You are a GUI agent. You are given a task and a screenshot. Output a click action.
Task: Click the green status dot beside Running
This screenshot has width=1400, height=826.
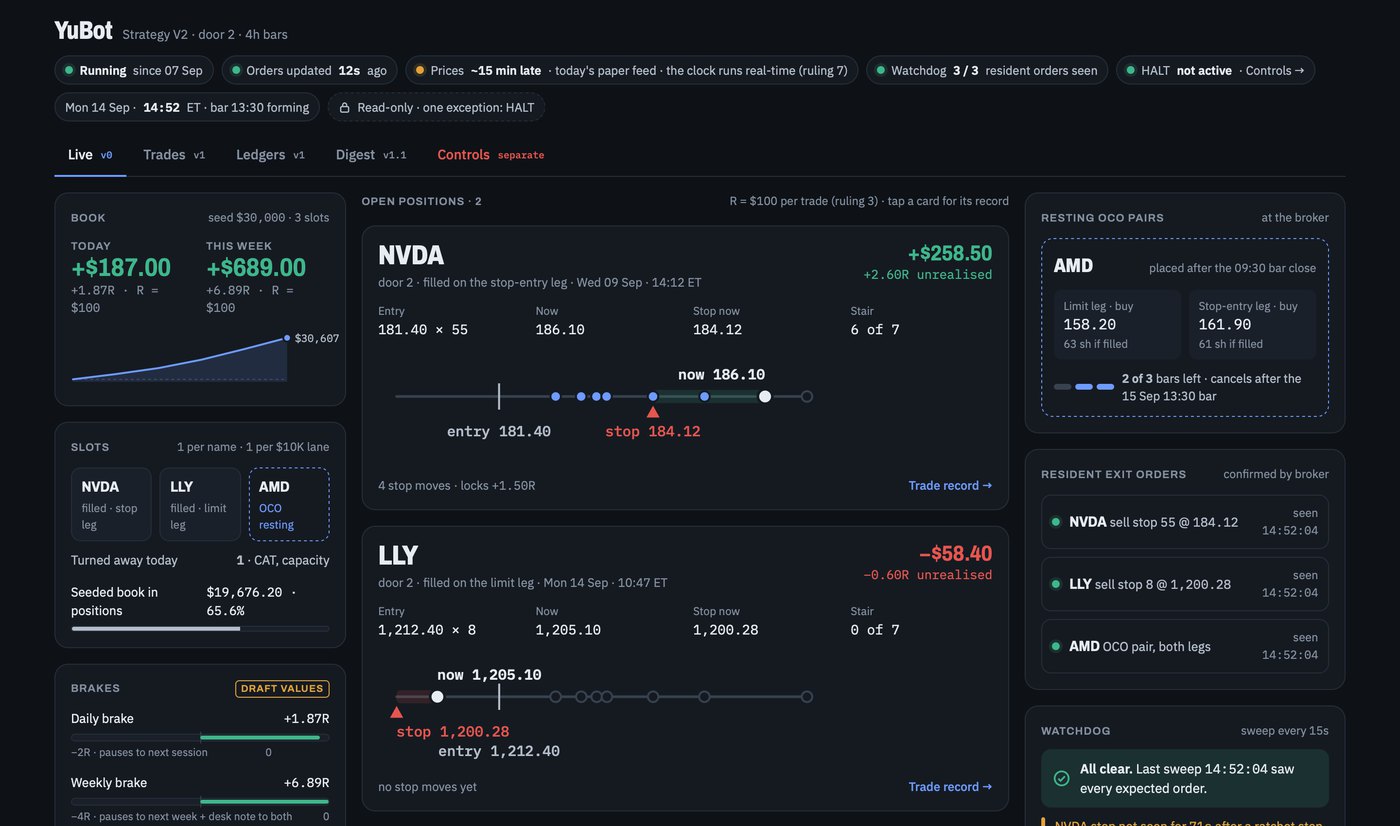[69, 70]
